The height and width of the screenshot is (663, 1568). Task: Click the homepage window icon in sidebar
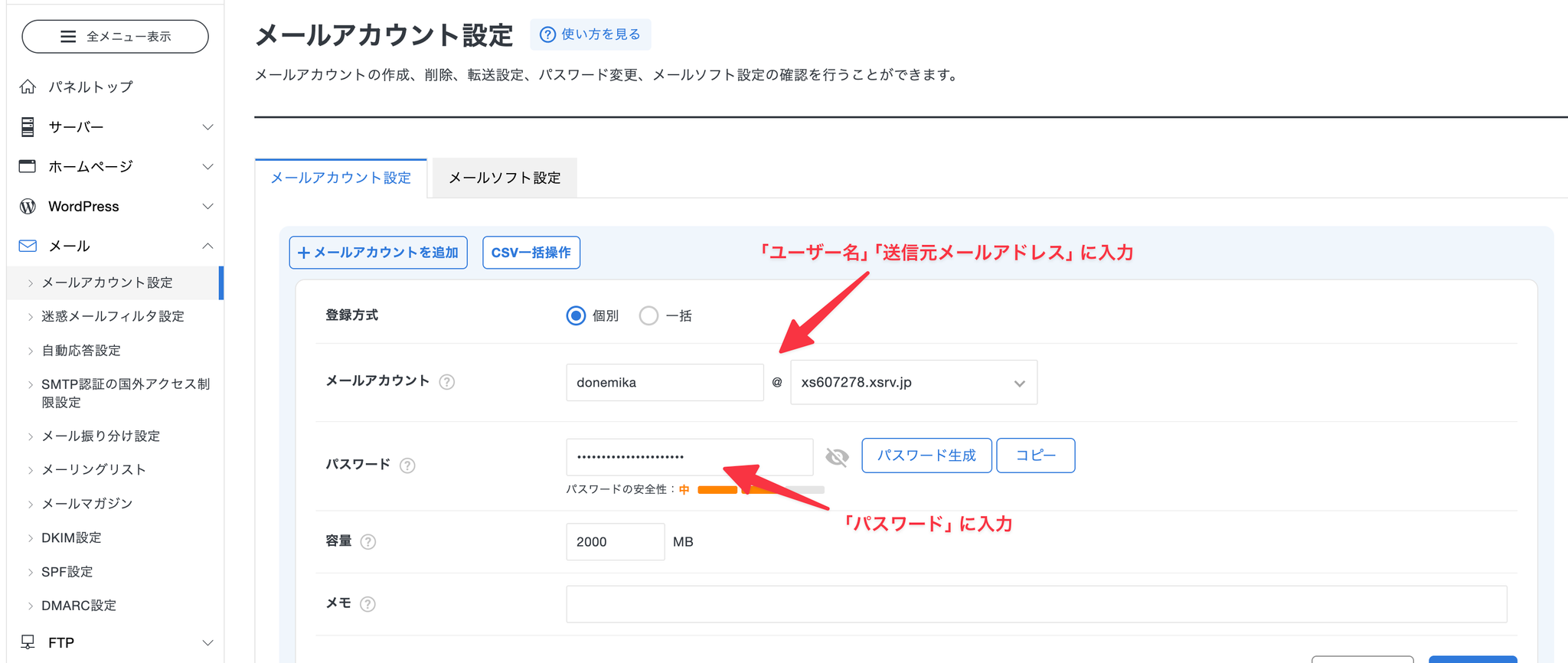click(x=28, y=166)
